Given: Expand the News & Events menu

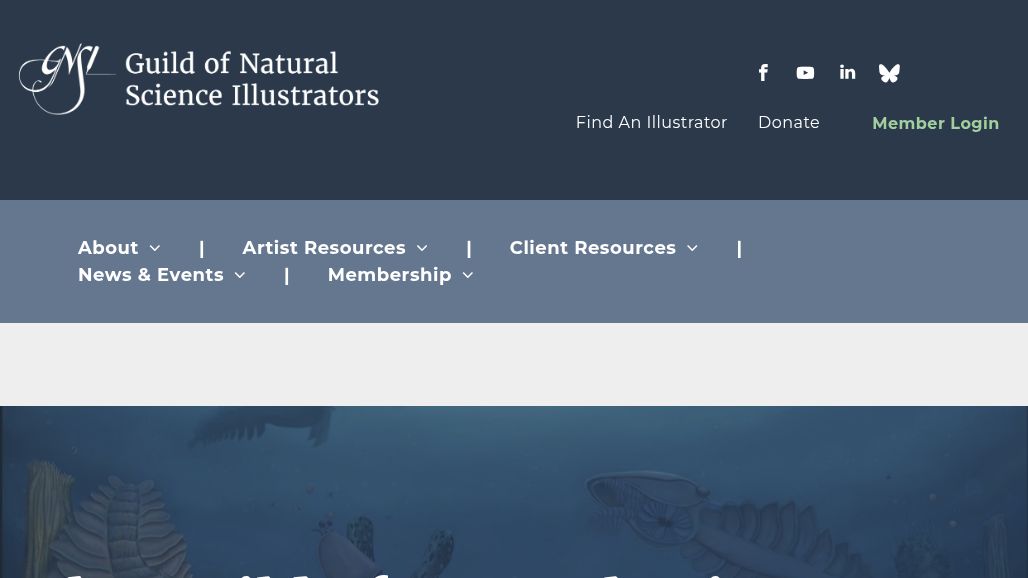Looking at the screenshot, I should tap(239, 275).
